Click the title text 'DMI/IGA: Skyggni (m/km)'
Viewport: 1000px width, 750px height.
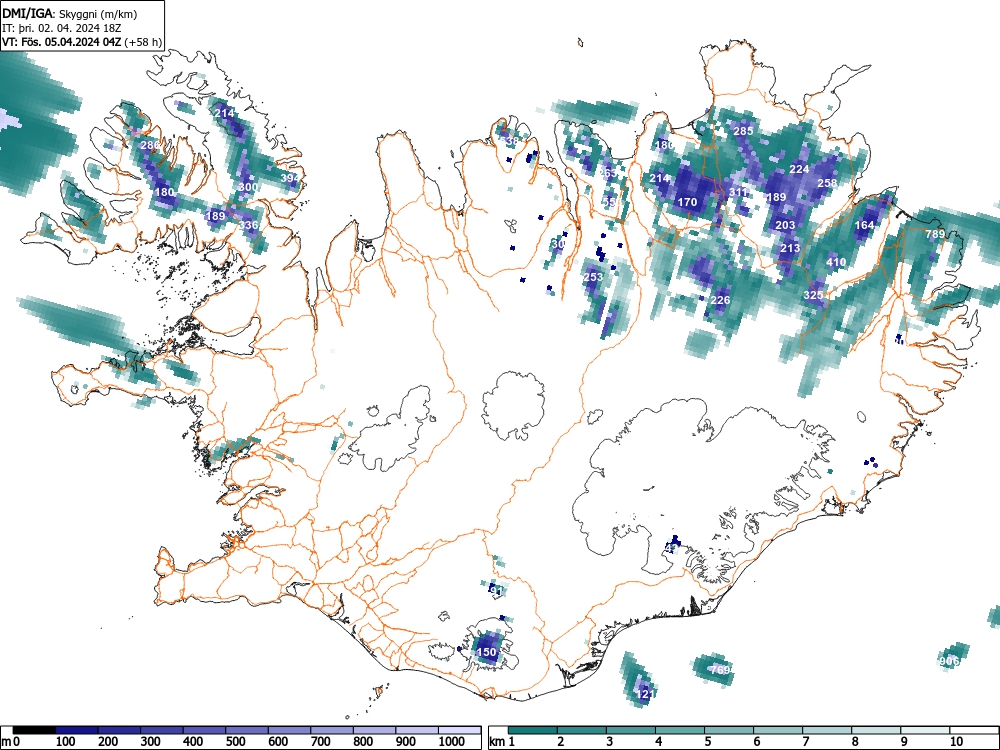coord(70,14)
